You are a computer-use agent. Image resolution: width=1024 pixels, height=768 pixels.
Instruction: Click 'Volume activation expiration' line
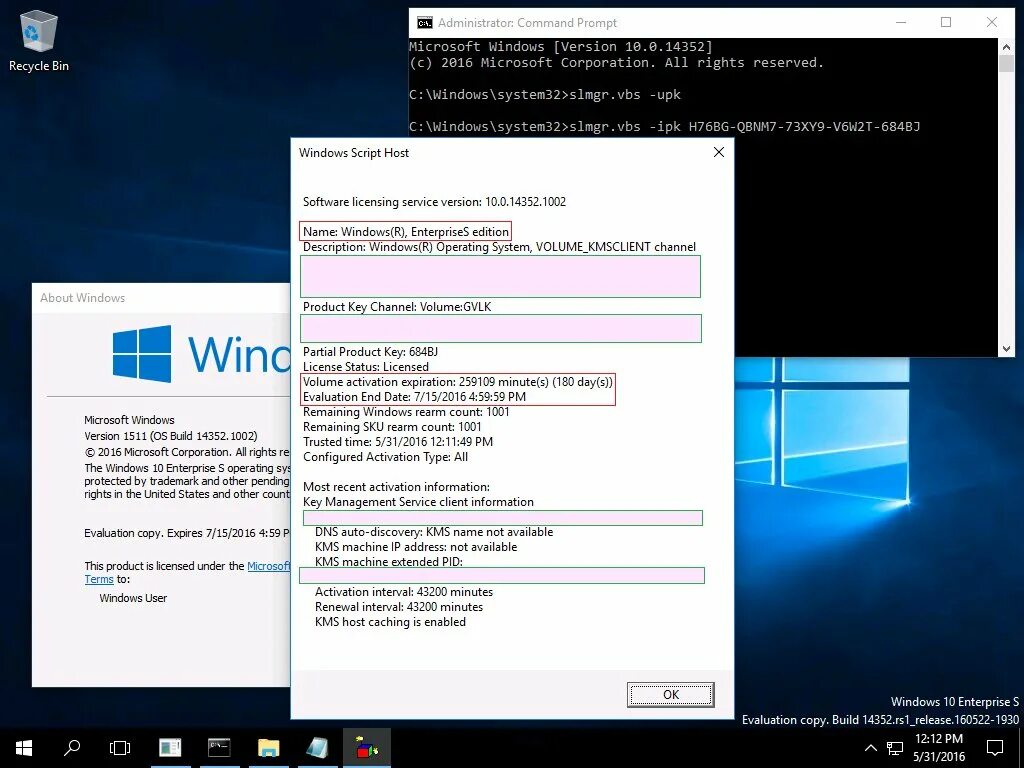[x=458, y=382]
